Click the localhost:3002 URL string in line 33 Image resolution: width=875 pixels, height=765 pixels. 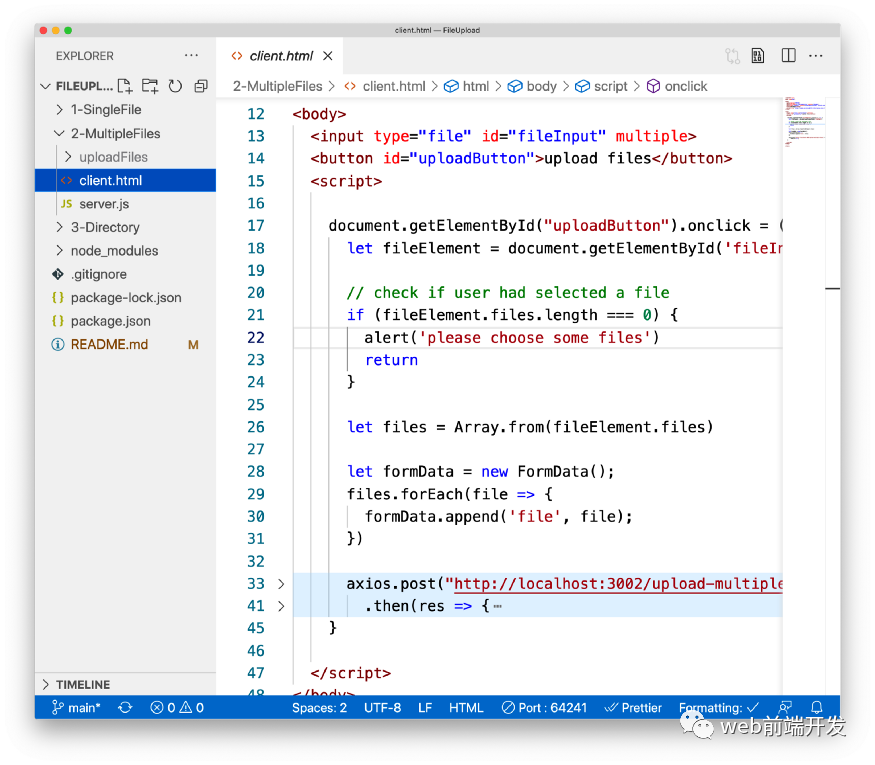tap(618, 584)
